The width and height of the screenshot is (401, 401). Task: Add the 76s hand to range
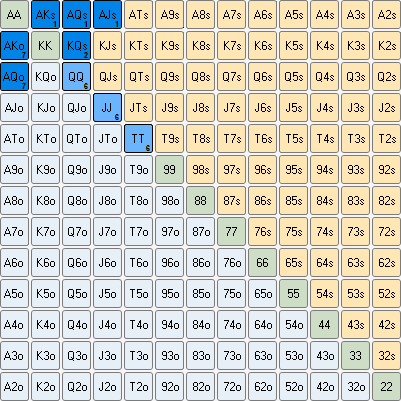263,232
